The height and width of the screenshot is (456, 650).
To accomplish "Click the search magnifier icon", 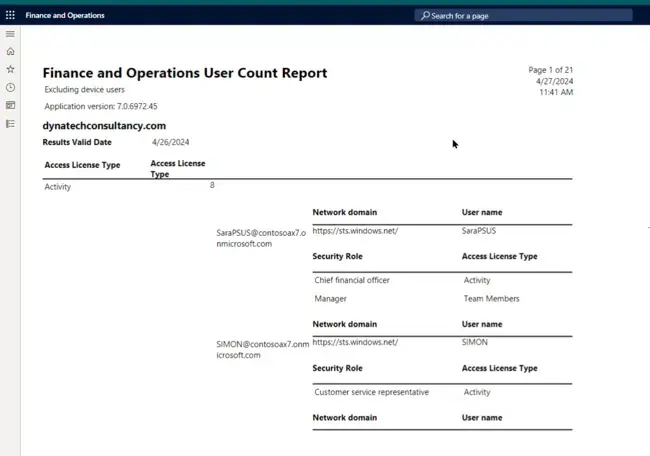I will point(425,16).
